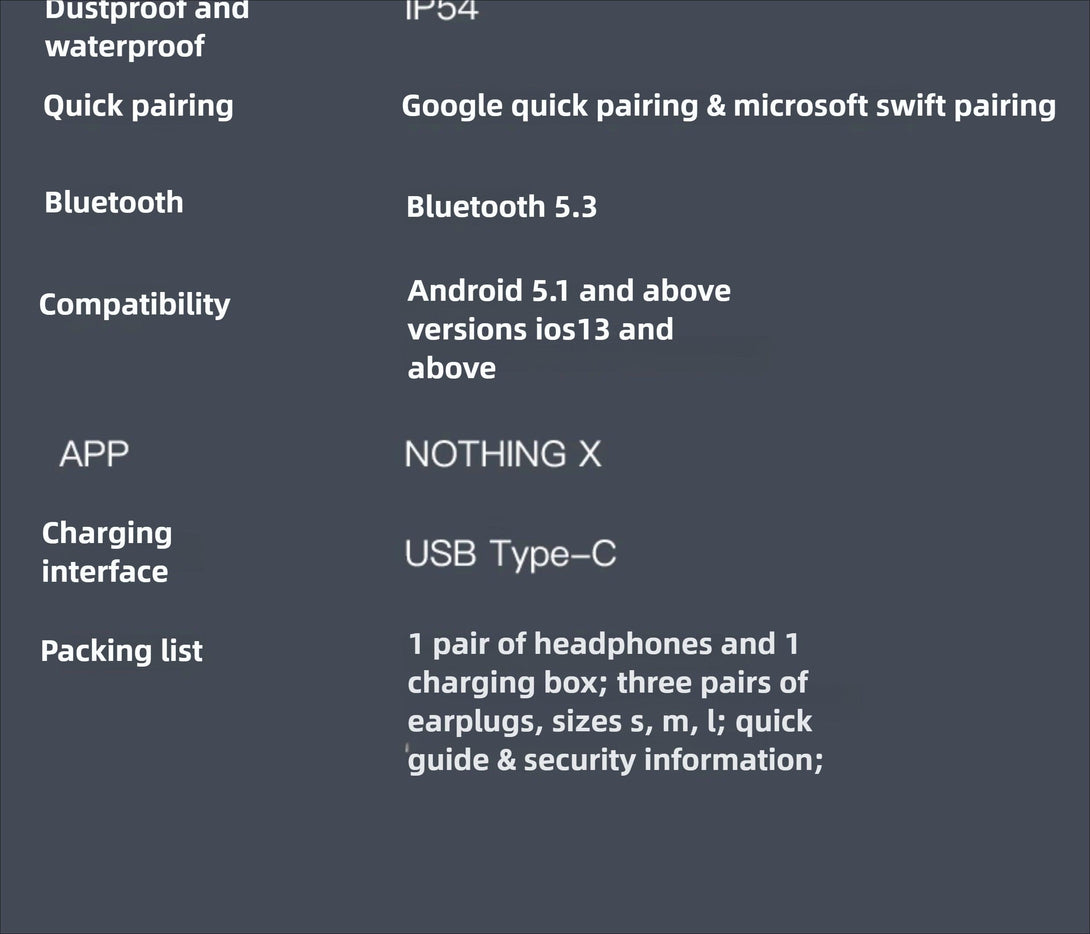Image resolution: width=1090 pixels, height=934 pixels.
Task: Click "guide & security information;" line
Action: [615, 760]
